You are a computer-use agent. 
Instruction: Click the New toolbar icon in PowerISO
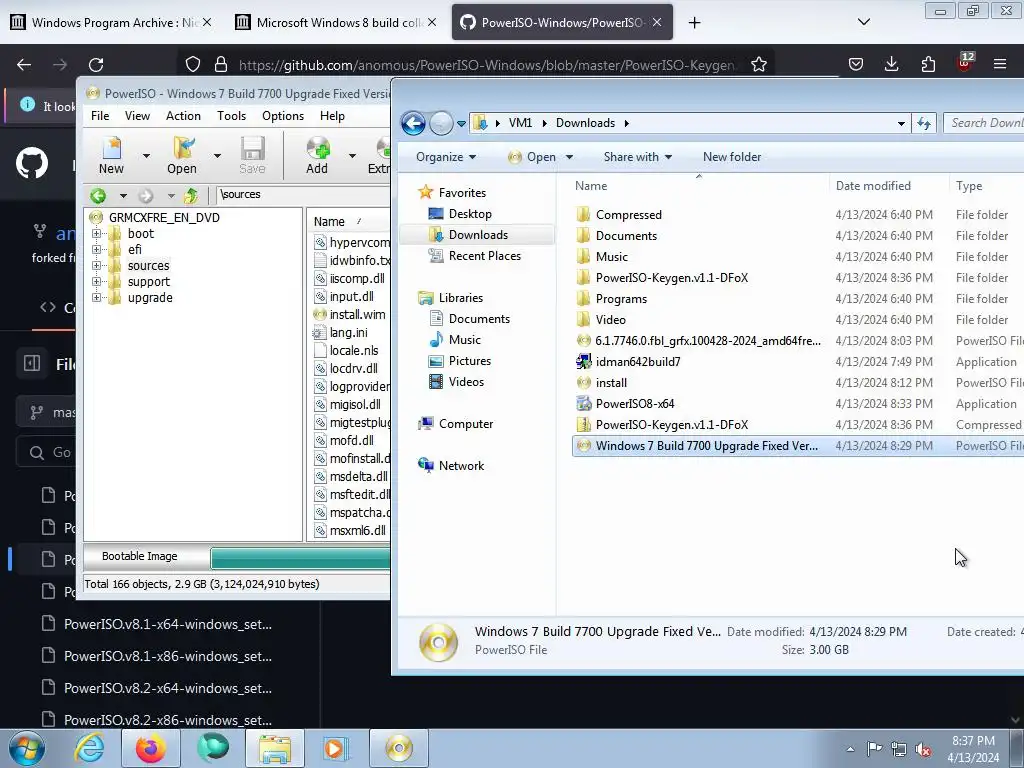[112, 155]
